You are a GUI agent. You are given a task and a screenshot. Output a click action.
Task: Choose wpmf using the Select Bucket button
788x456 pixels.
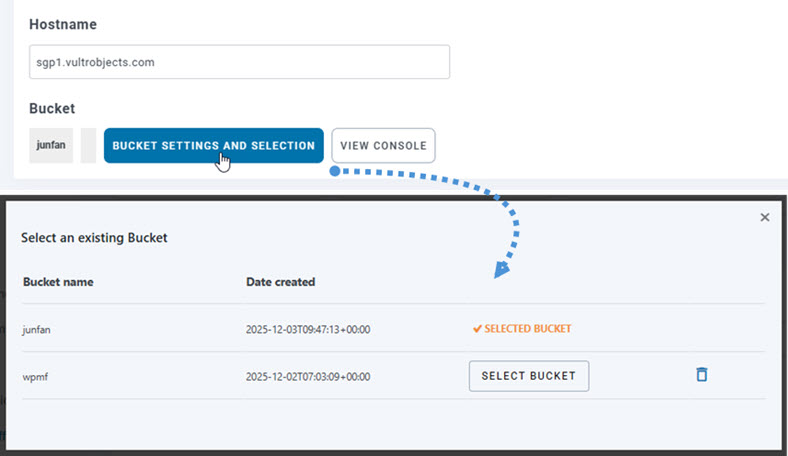pyautogui.click(x=528, y=376)
